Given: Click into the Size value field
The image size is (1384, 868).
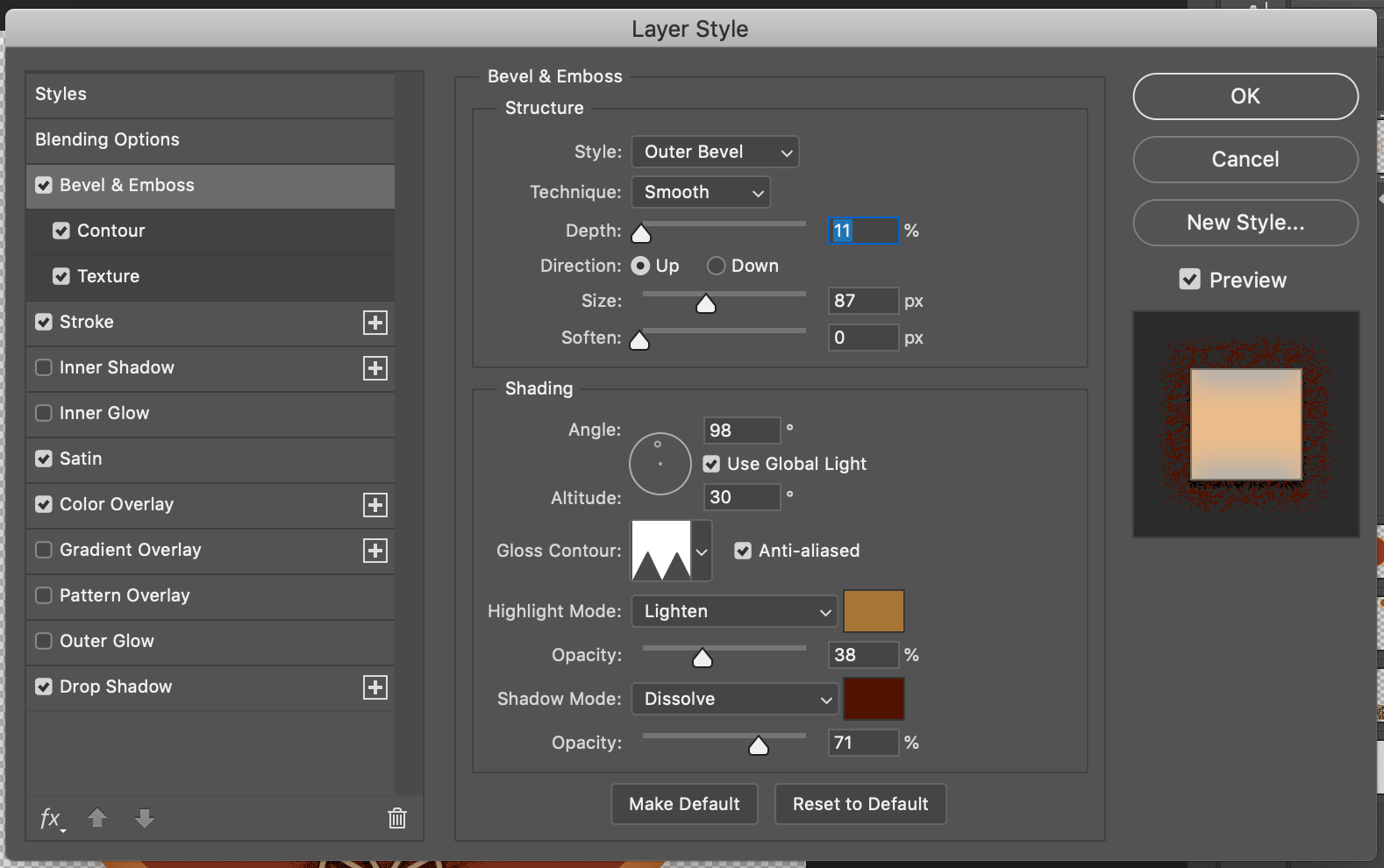Looking at the screenshot, I should (x=862, y=301).
